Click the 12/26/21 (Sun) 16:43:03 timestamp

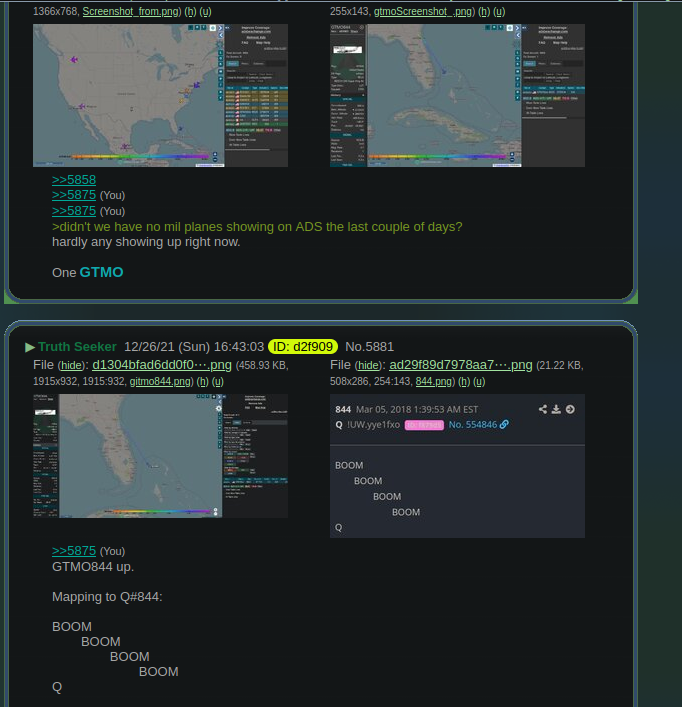coord(194,347)
